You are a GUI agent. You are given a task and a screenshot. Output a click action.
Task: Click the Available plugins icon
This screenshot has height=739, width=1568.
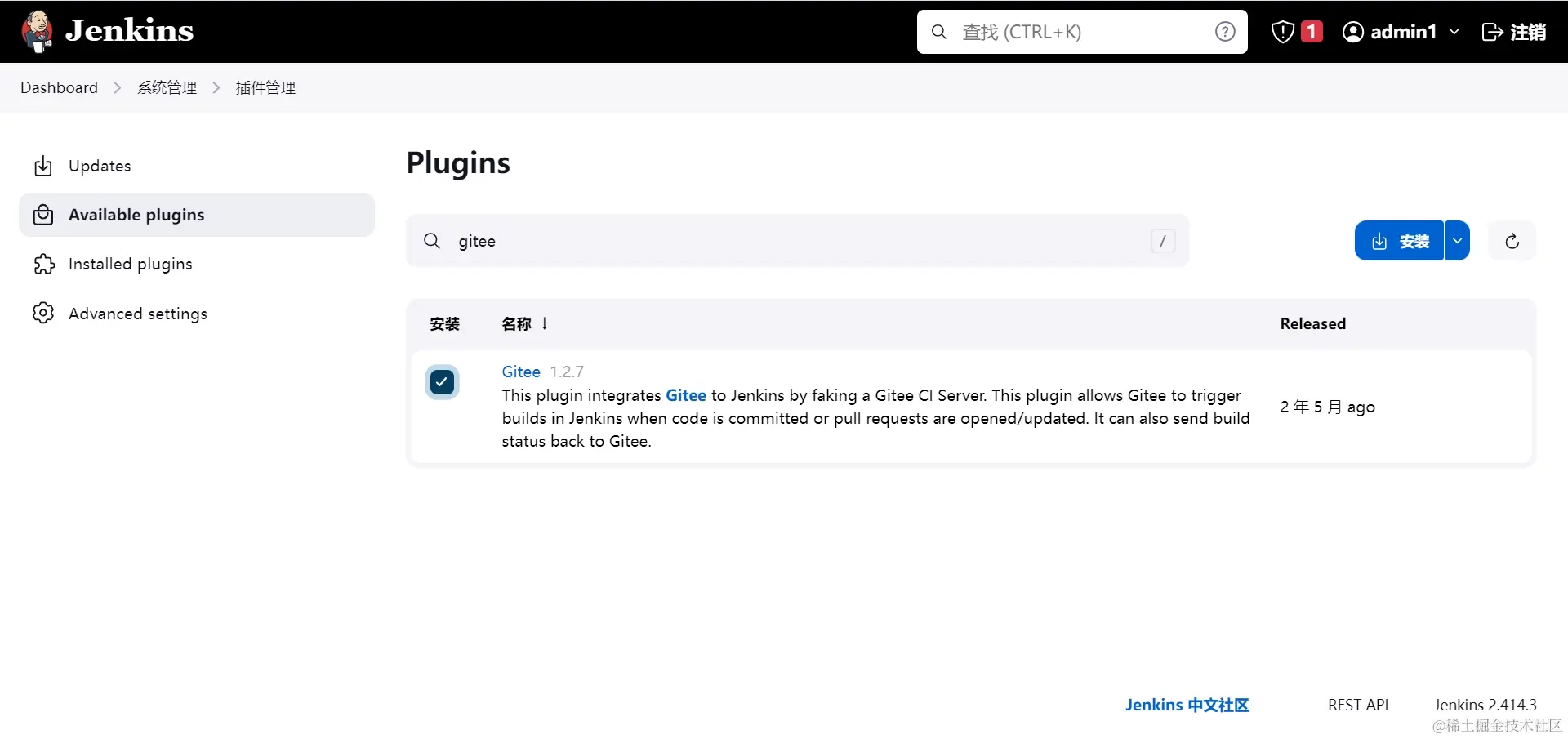pyautogui.click(x=43, y=215)
